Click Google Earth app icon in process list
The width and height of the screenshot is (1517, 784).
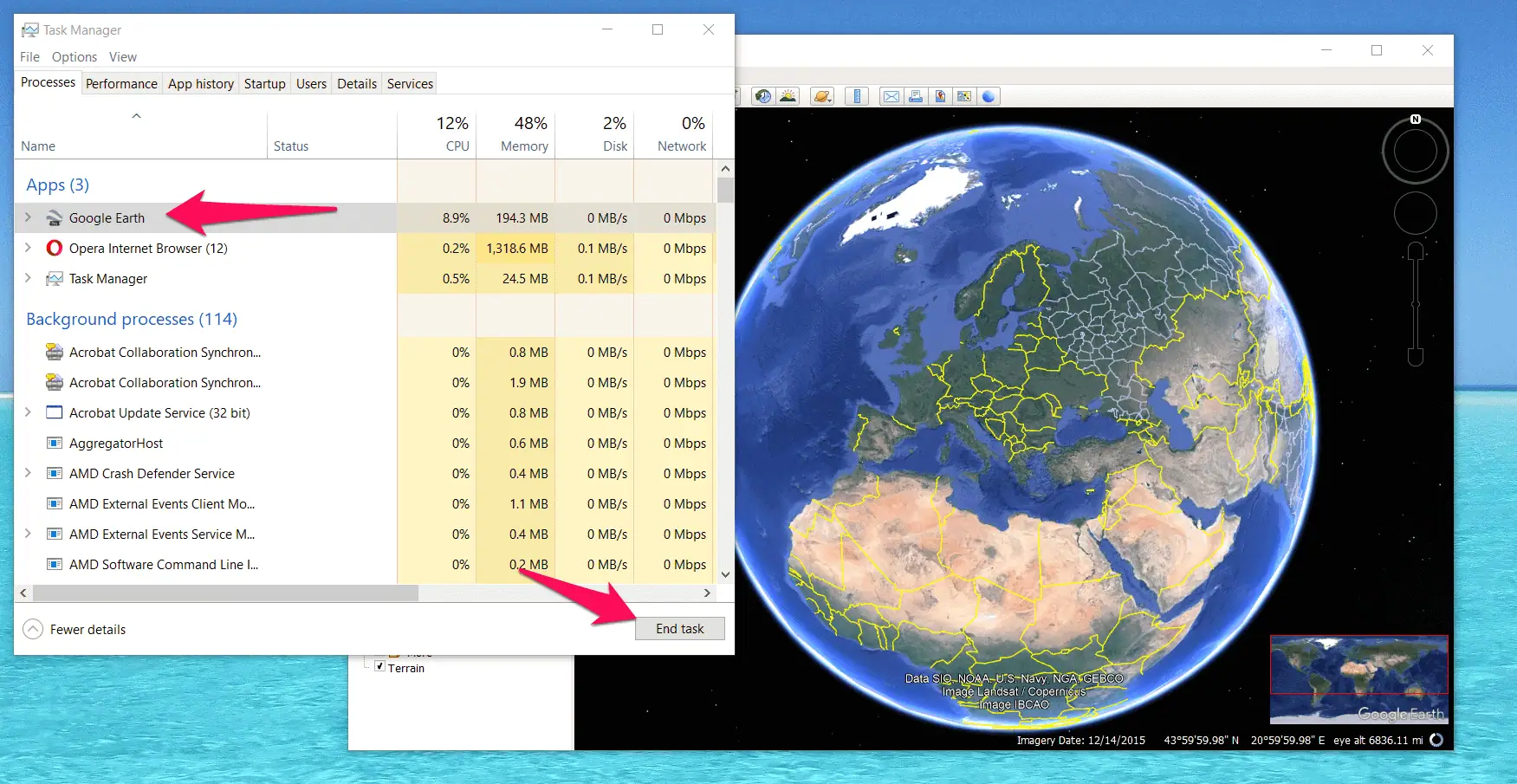coord(54,218)
